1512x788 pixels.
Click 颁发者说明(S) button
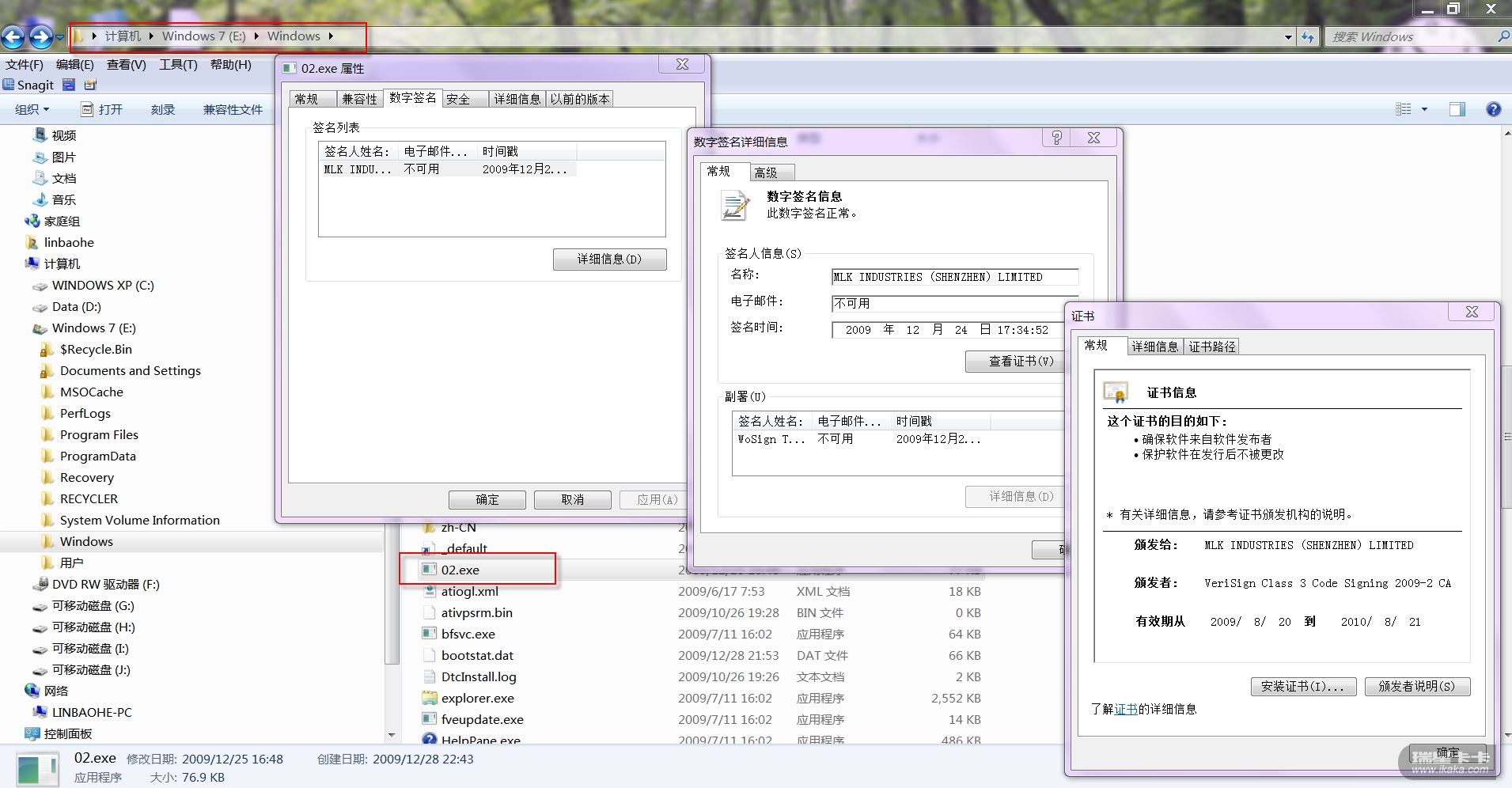click(x=1417, y=686)
